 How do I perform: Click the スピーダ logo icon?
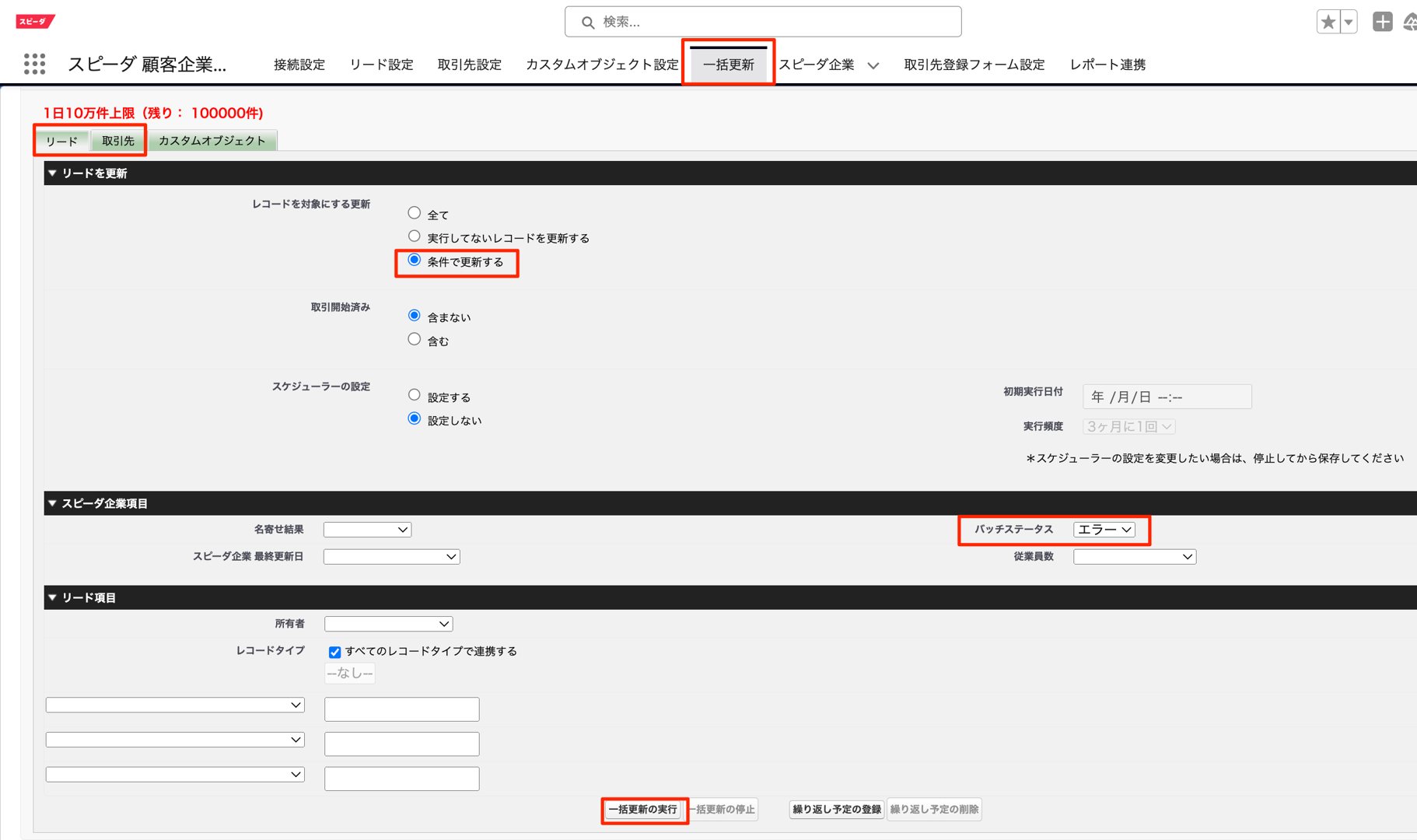pos(34,21)
